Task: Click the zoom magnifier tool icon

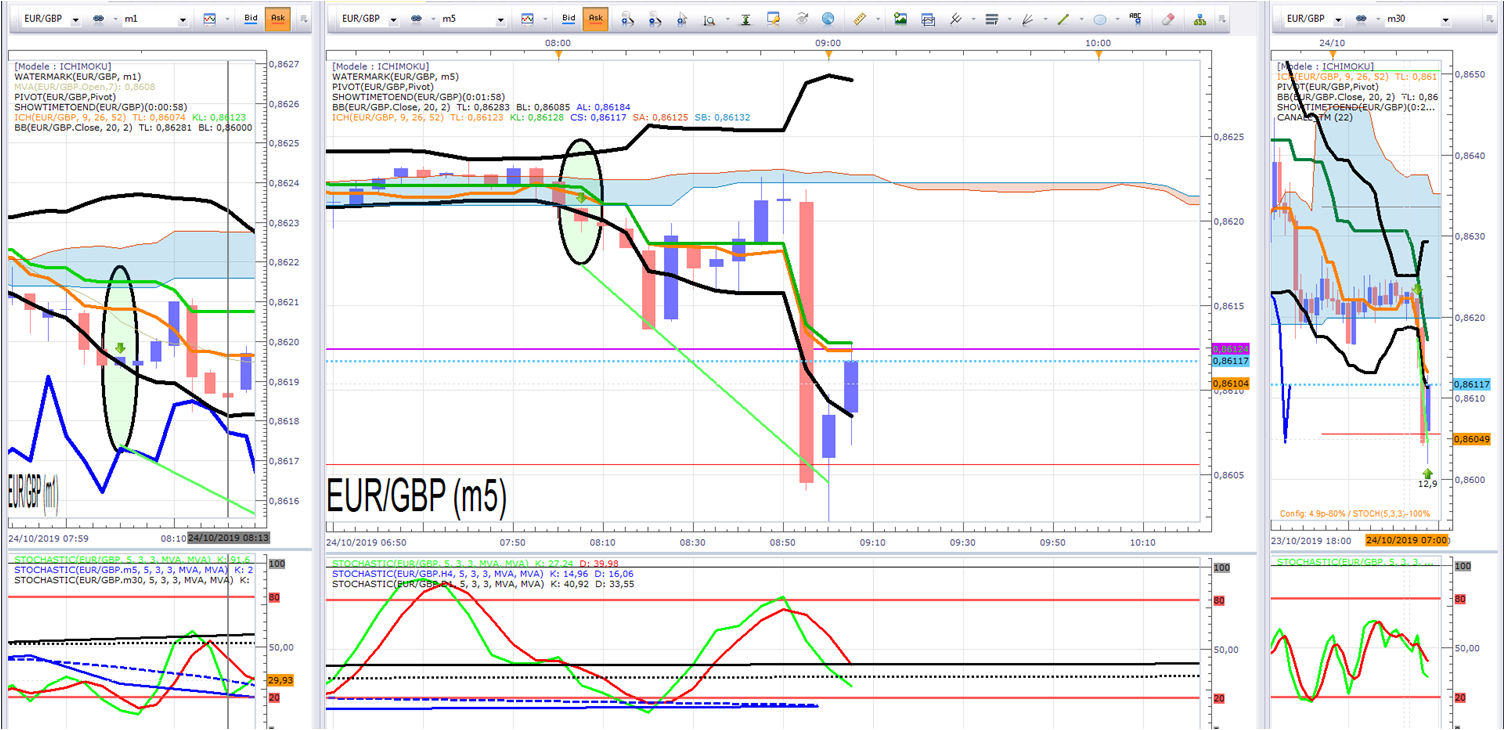Action: pyautogui.click(x=710, y=19)
